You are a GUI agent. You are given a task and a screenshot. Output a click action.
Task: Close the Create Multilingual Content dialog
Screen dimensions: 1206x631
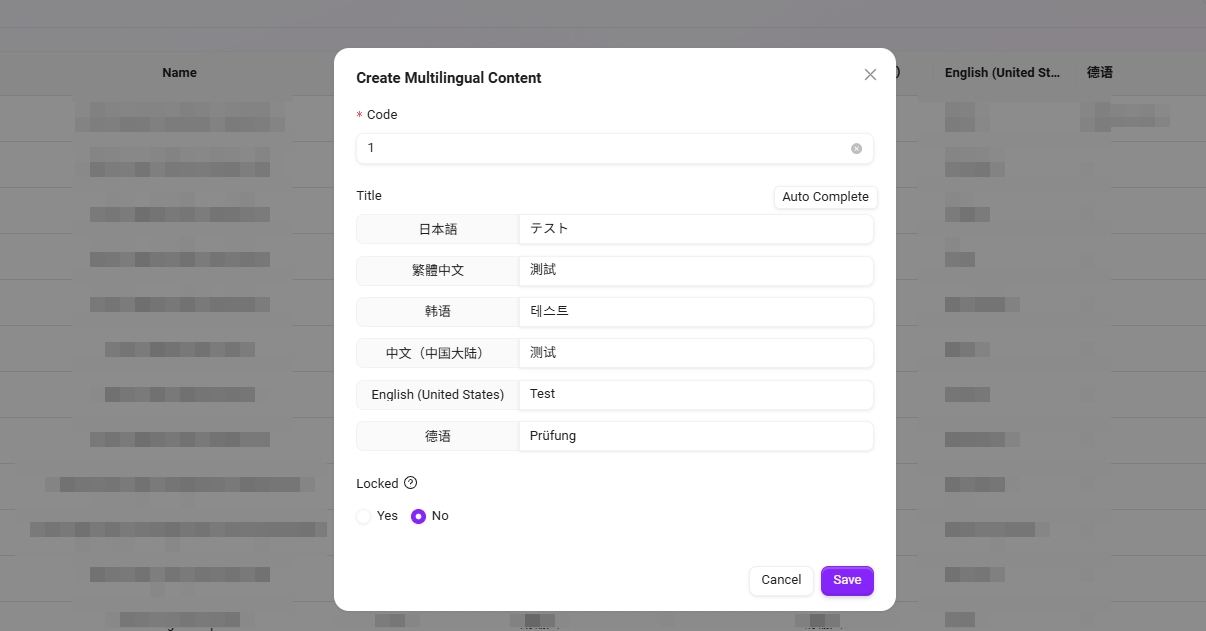point(870,75)
